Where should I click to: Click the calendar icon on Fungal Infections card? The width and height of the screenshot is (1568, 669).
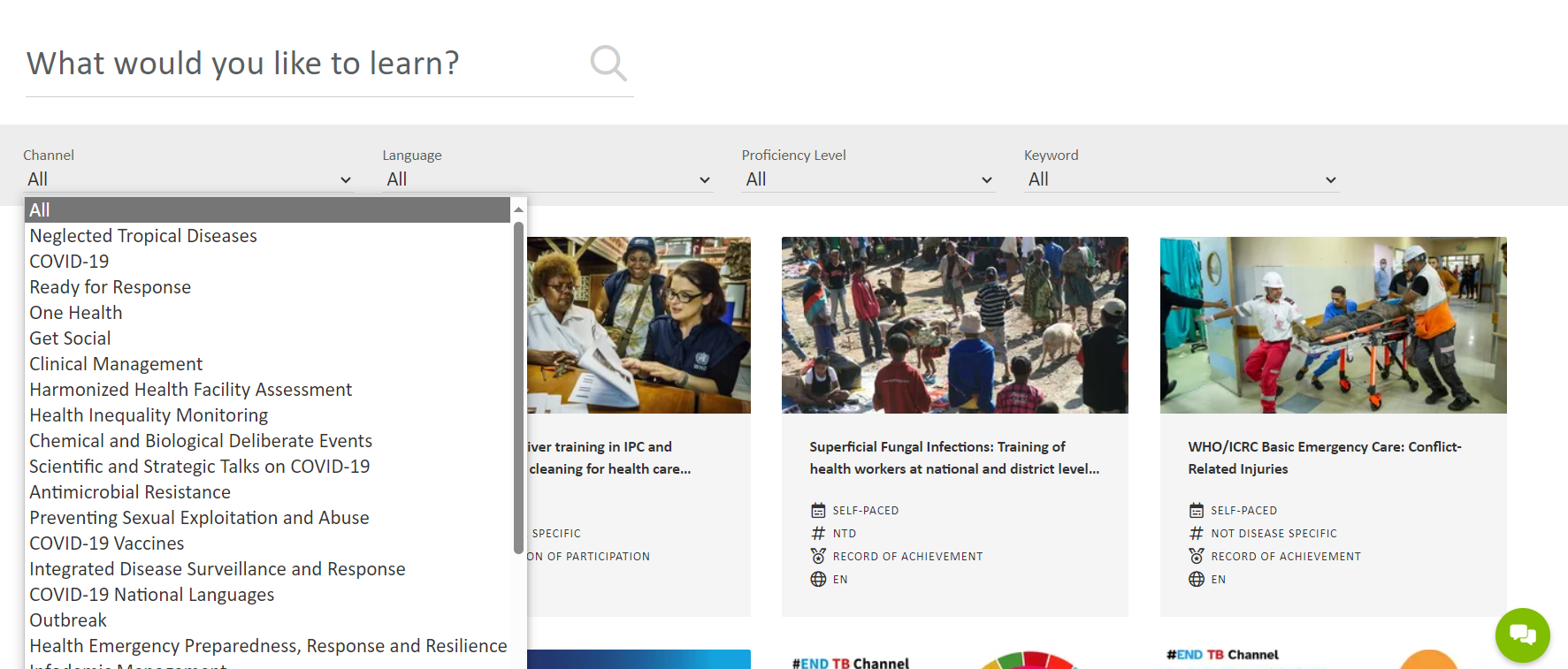click(x=818, y=510)
